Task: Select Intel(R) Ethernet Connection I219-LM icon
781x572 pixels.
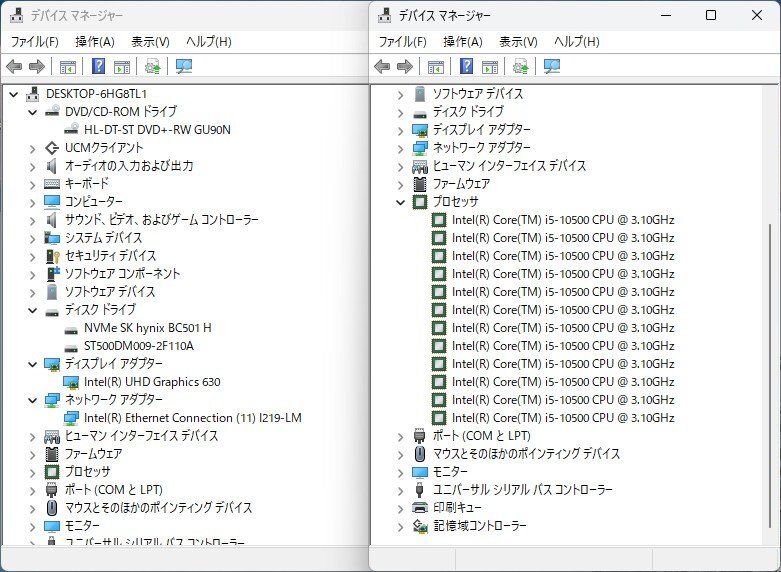Action: pos(71,418)
